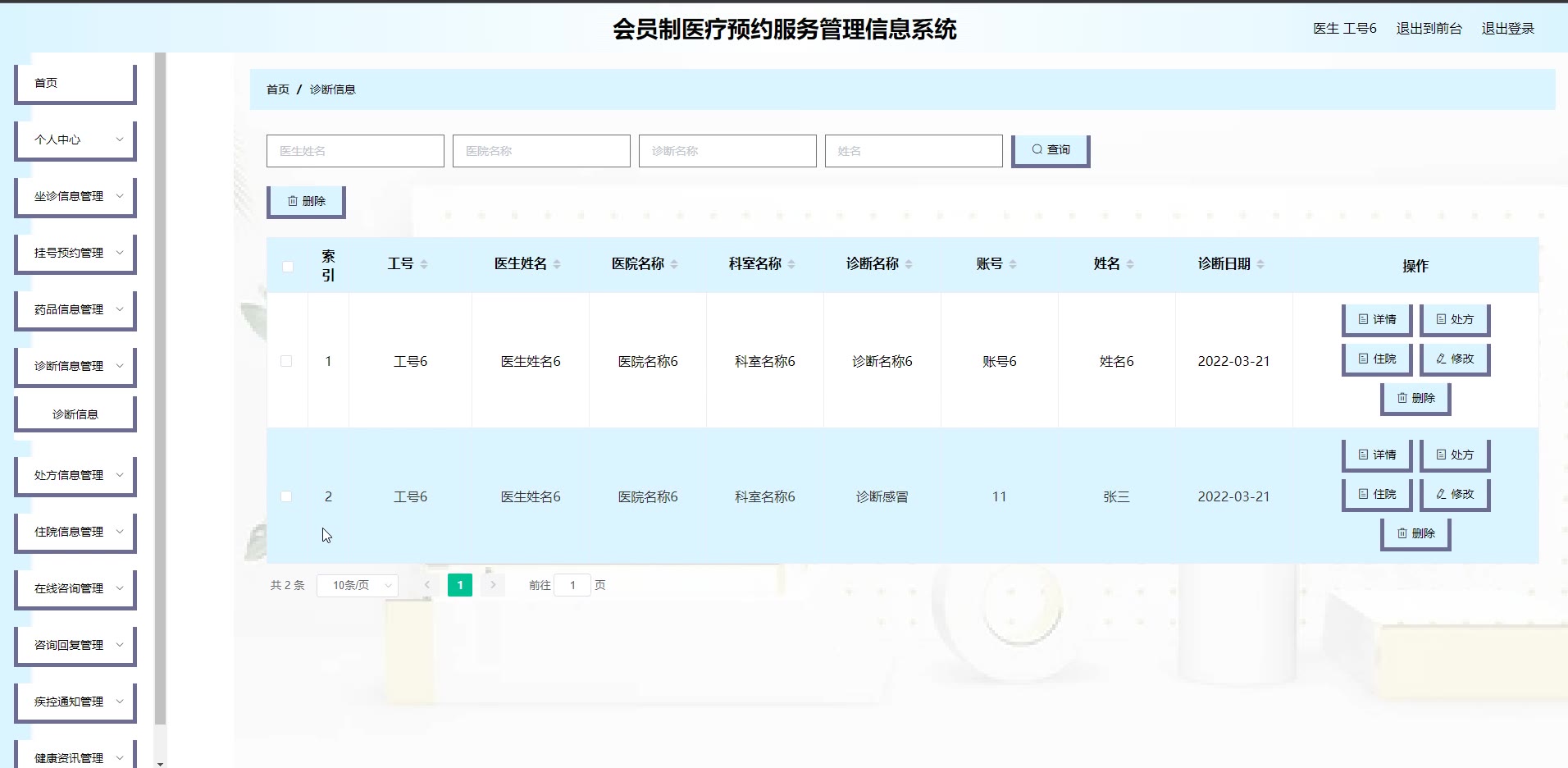Select 诊断信息 submenu item in sidebar

pyautogui.click(x=75, y=414)
